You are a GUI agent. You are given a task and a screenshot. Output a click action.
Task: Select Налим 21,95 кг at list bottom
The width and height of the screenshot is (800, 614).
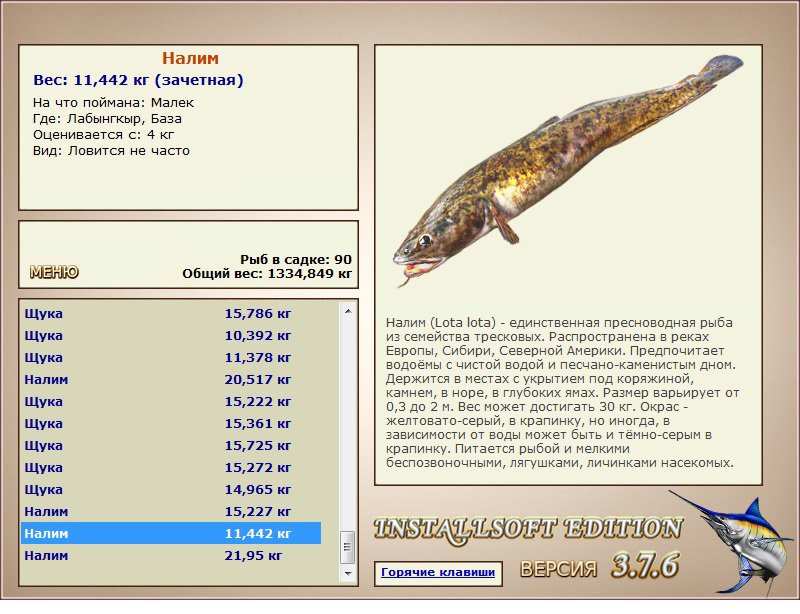tap(170, 555)
